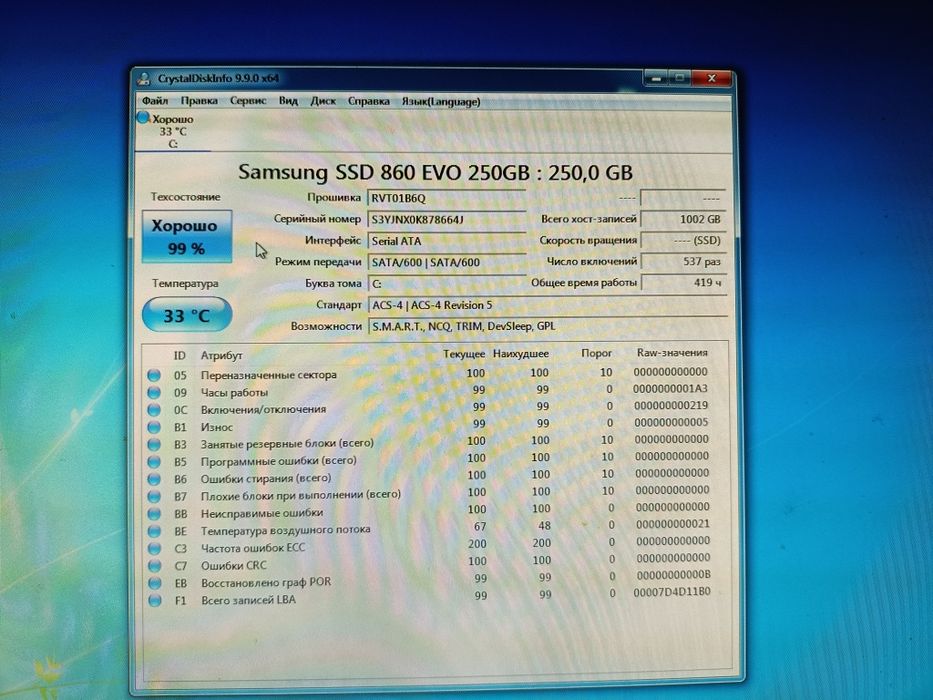Open the Диск menu
Viewport: 933px width, 700px height.
point(323,101)
